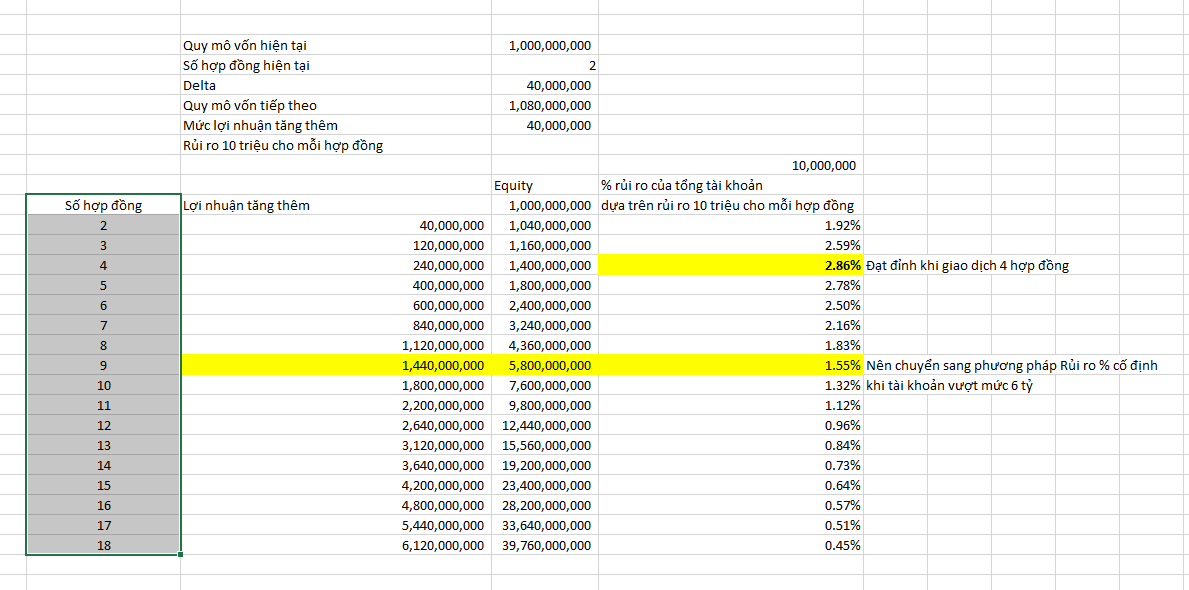Select the 'Rủi ro 10 triệu cho mỗi hợp đồng' cell
The width and height of the screenshot is (1189, 590).
coord(283,145)
